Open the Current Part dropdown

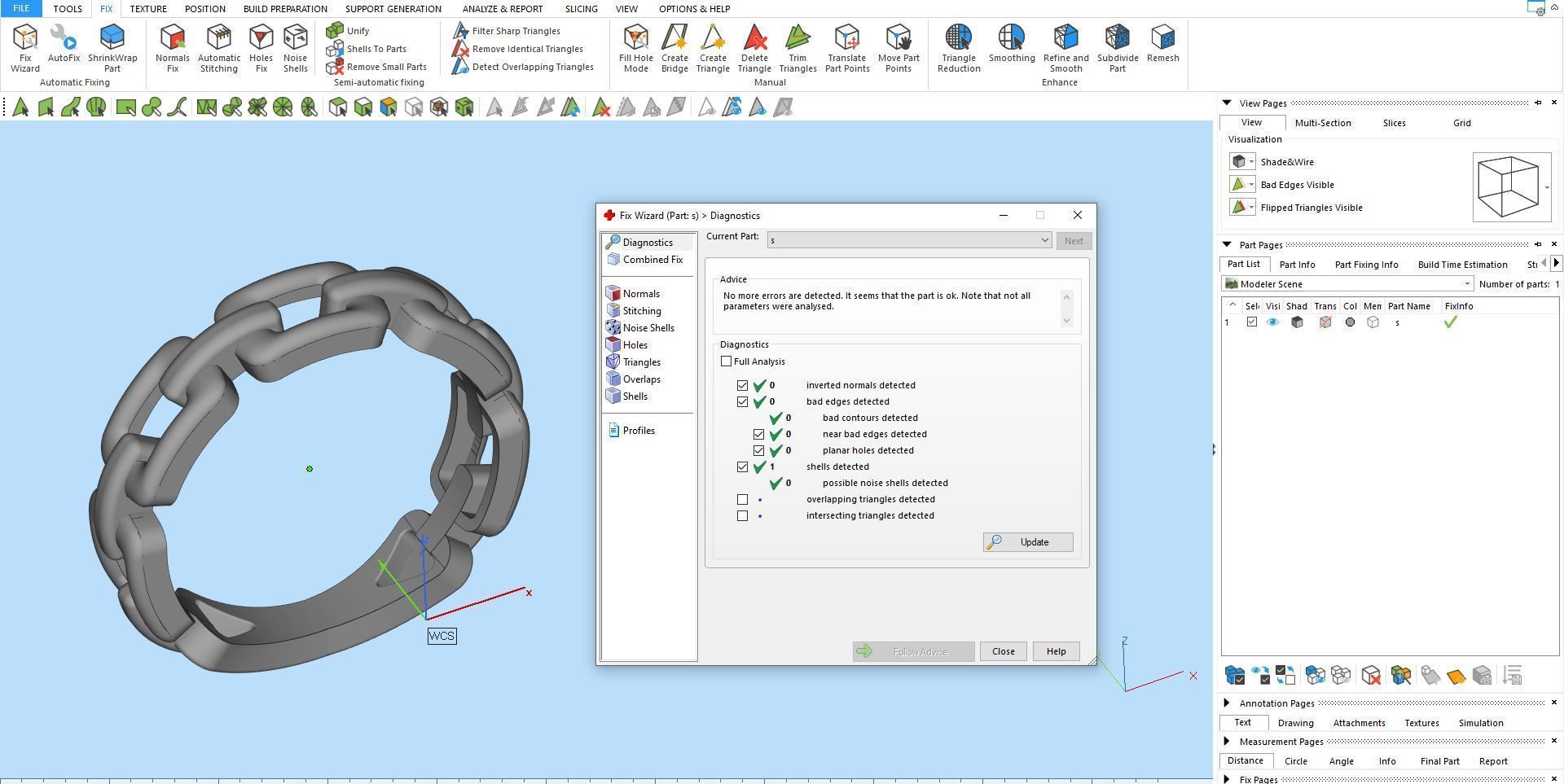[x=909, y=240]
